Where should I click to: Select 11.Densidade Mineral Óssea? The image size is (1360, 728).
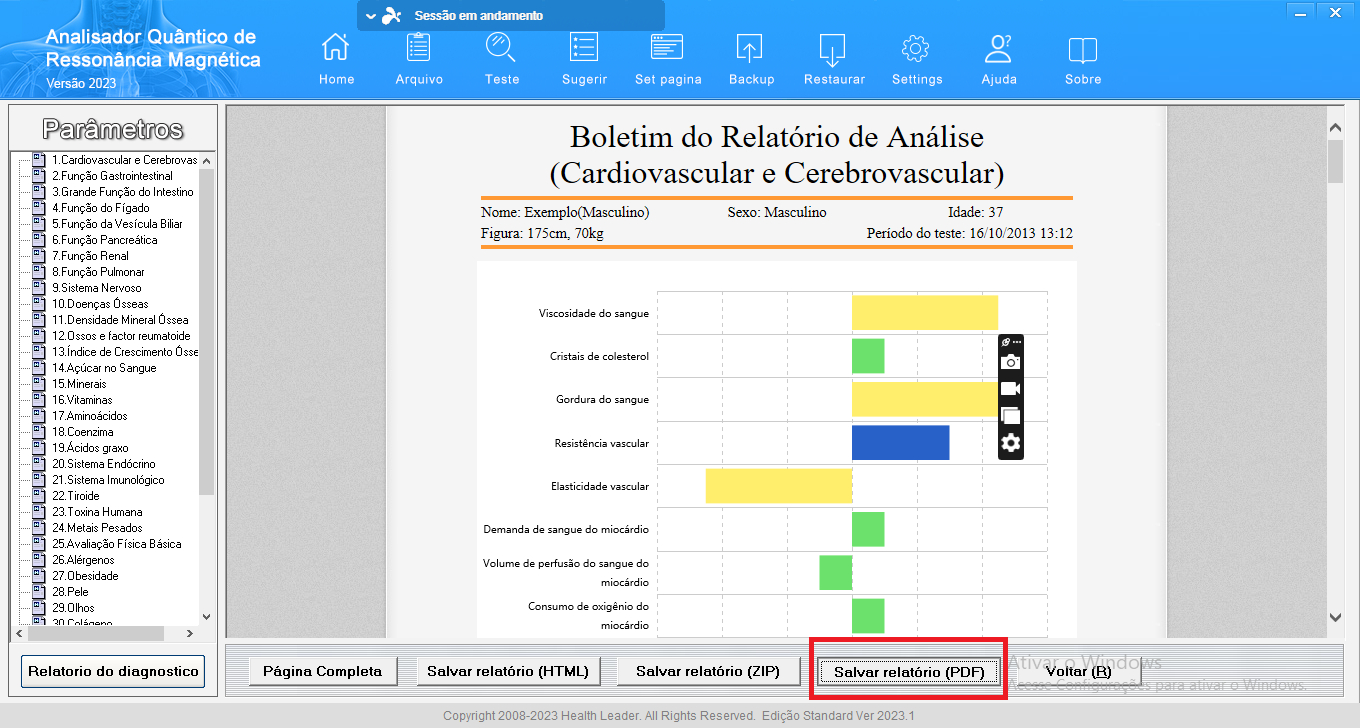120,320
